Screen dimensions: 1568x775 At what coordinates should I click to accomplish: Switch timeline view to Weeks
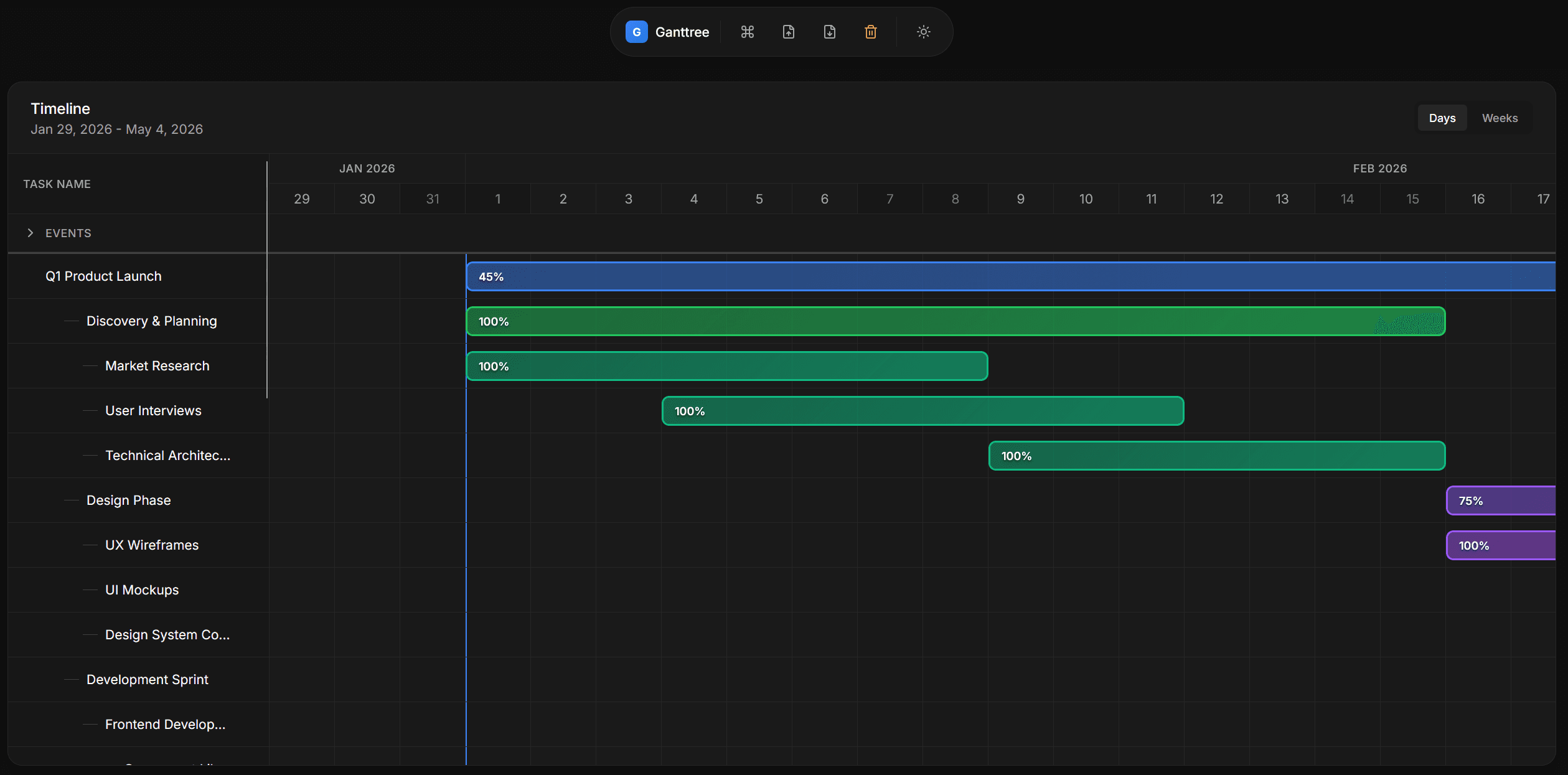click(x=1500, y=118)
